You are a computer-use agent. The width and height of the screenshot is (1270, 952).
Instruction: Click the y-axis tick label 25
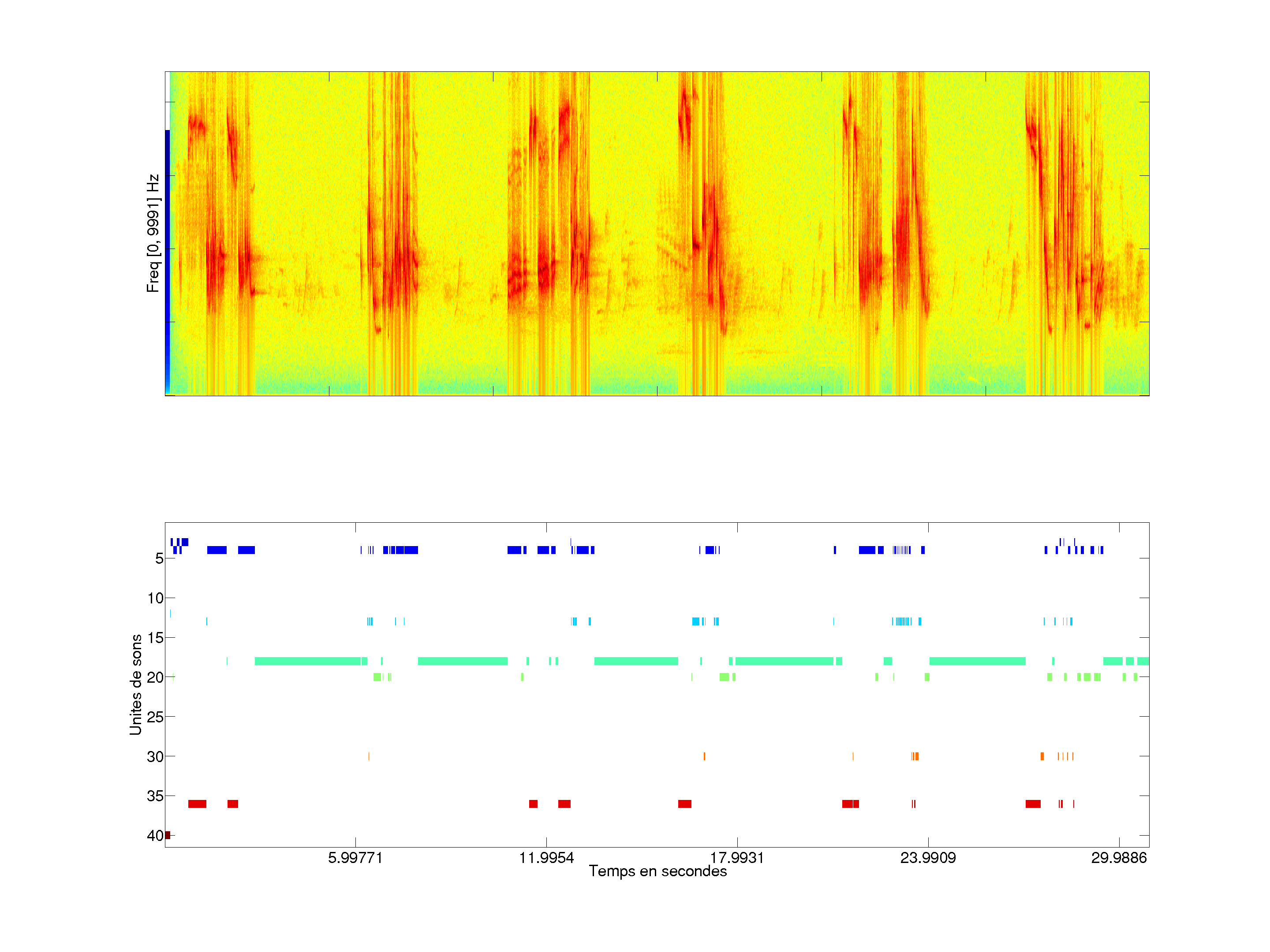tap(155, 717)
